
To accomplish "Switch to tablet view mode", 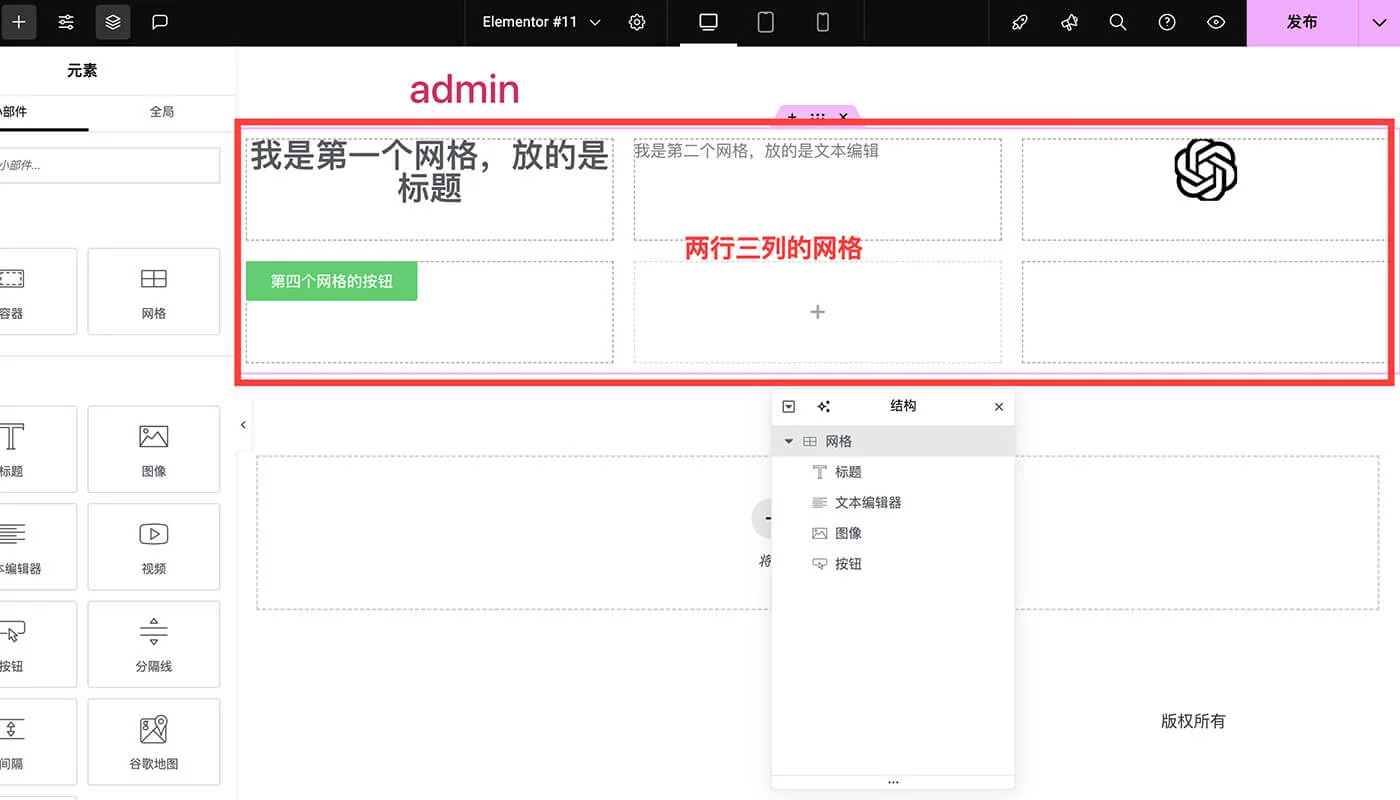I will coord(765,22).
